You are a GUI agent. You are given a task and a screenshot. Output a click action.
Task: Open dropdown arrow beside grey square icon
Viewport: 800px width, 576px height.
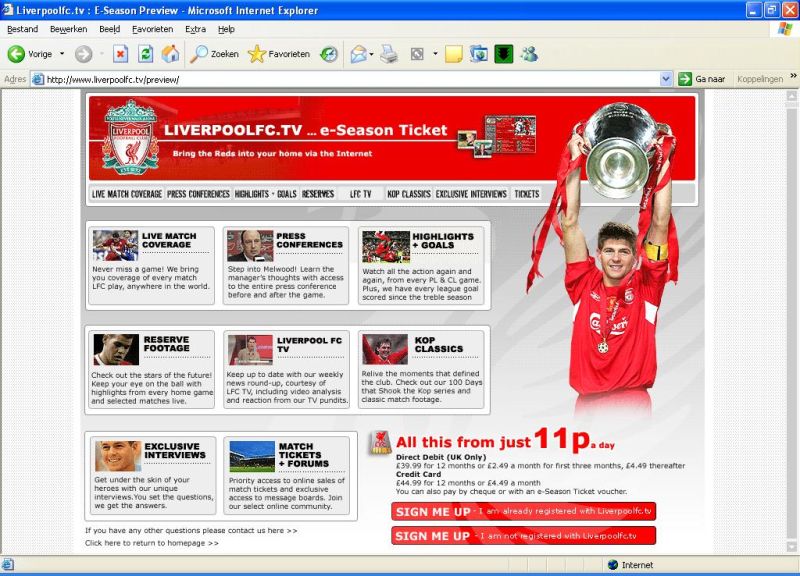pyautogui.click(x=435, y=54)
